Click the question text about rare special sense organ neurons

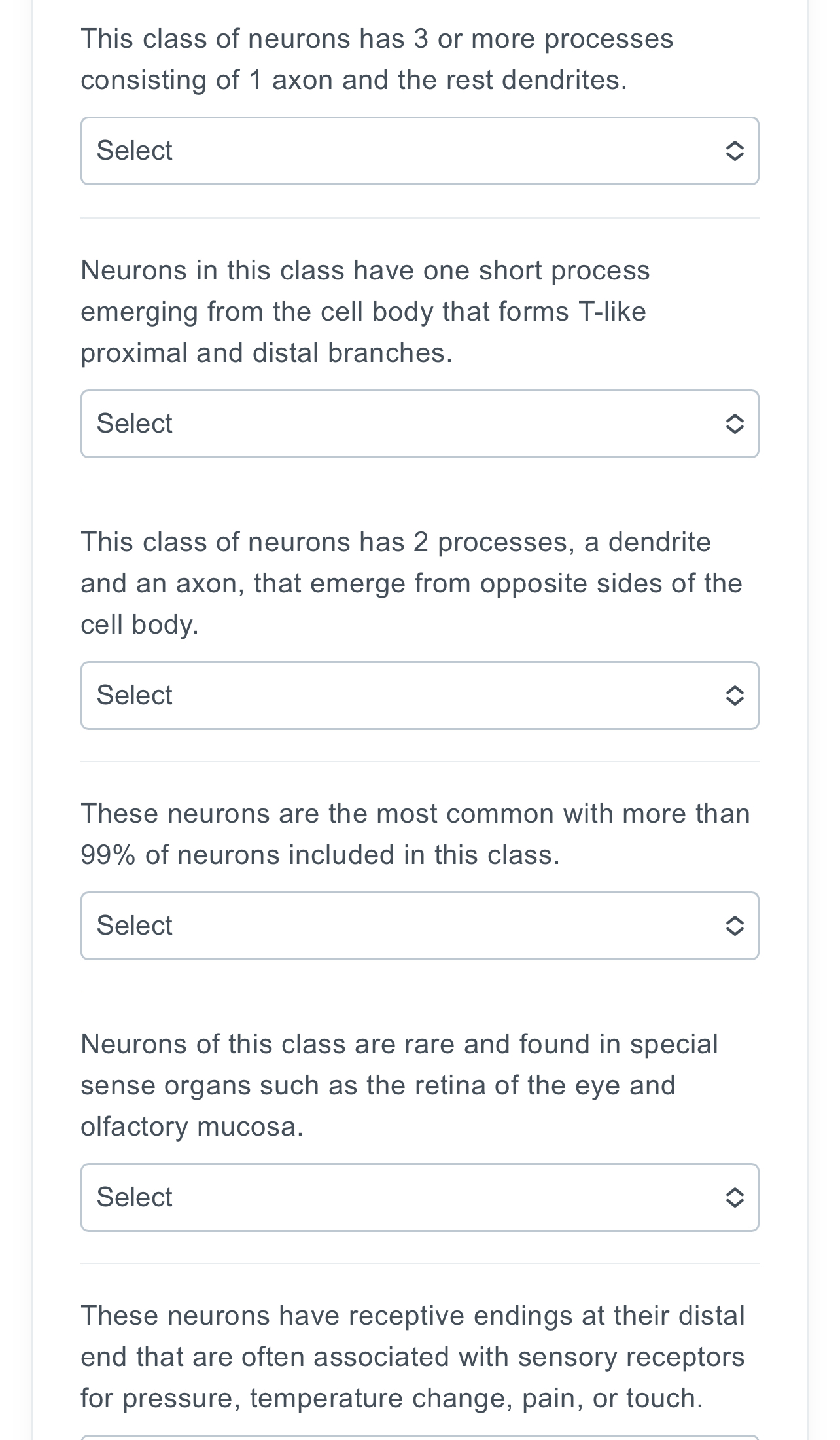398,1085
